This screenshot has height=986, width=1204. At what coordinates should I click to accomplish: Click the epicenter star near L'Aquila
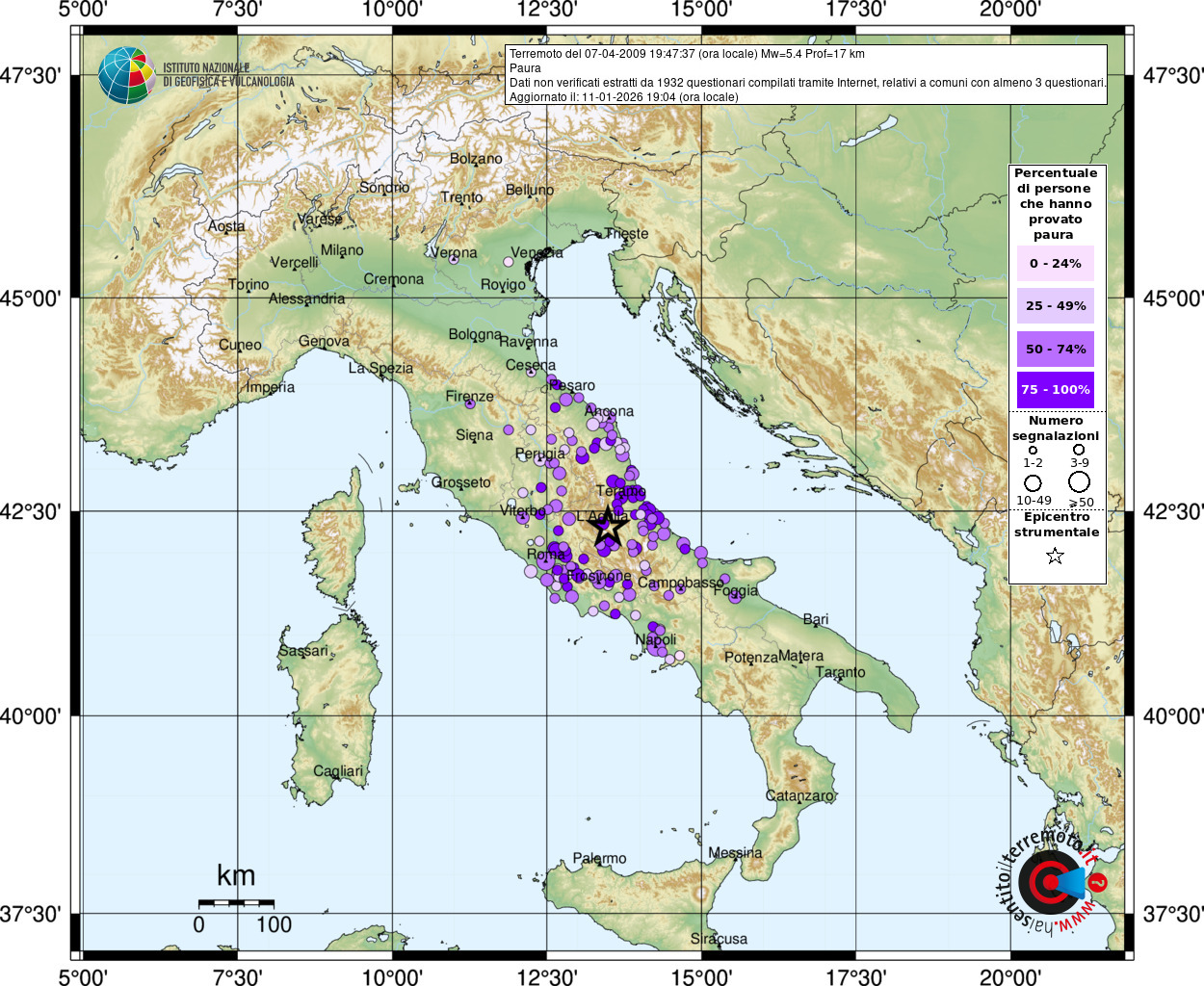coord(607,527)
